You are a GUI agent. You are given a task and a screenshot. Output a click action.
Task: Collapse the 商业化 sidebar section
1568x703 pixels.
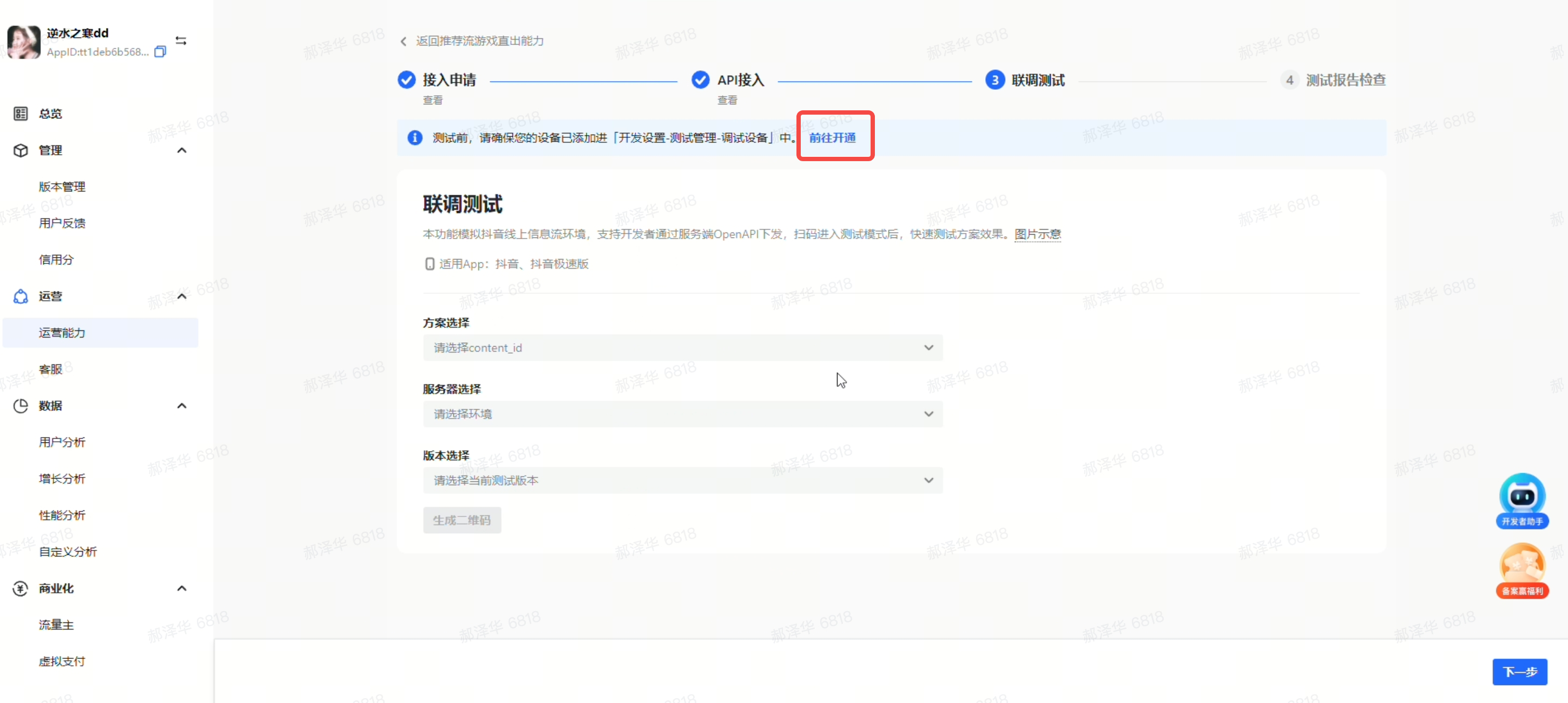point(181,588)
